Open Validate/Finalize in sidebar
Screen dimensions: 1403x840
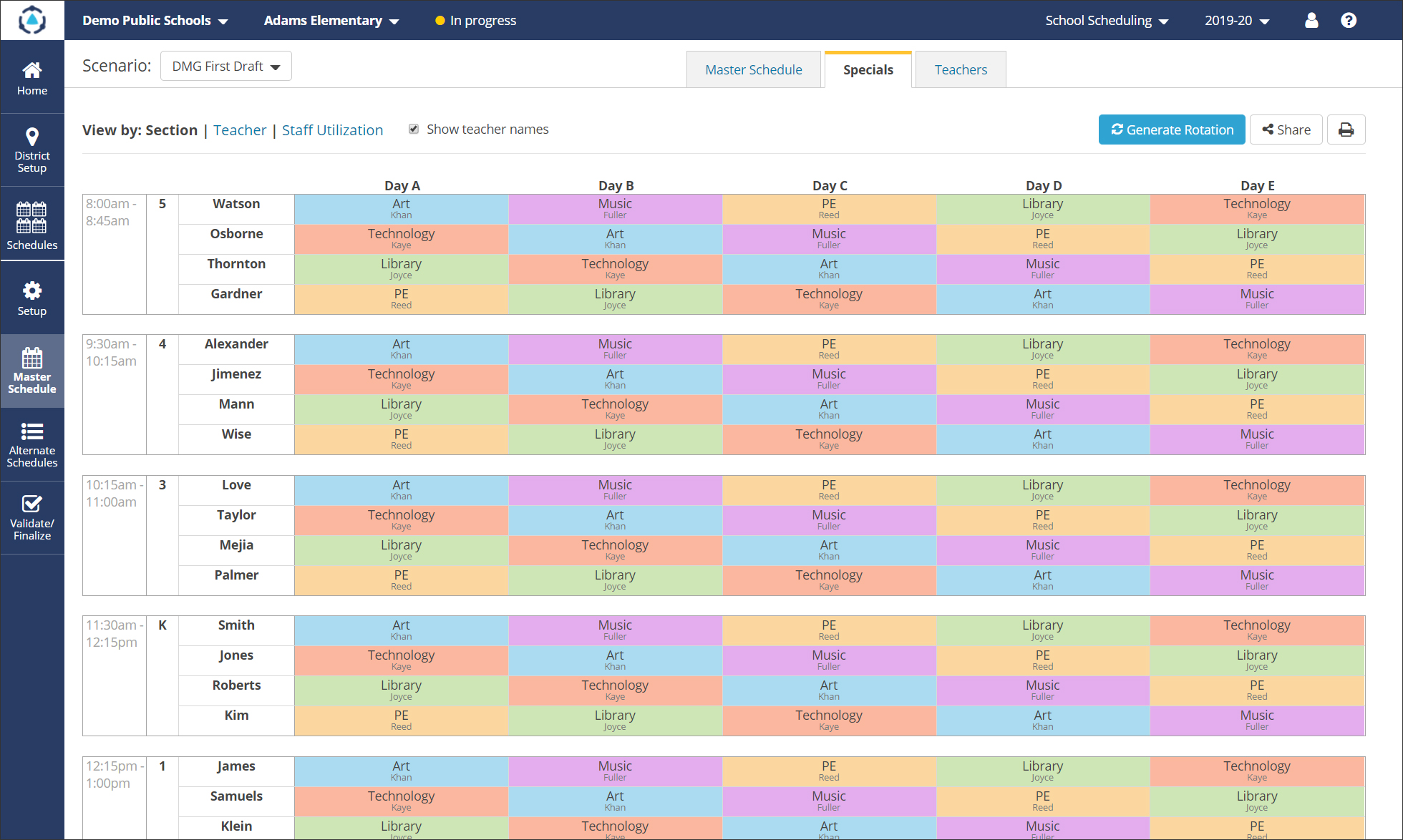point(32,517)
